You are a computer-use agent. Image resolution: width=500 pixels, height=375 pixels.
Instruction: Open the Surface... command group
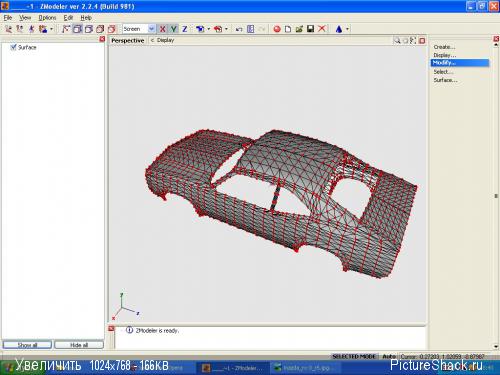pyautogui.click(x=445, y=80)
